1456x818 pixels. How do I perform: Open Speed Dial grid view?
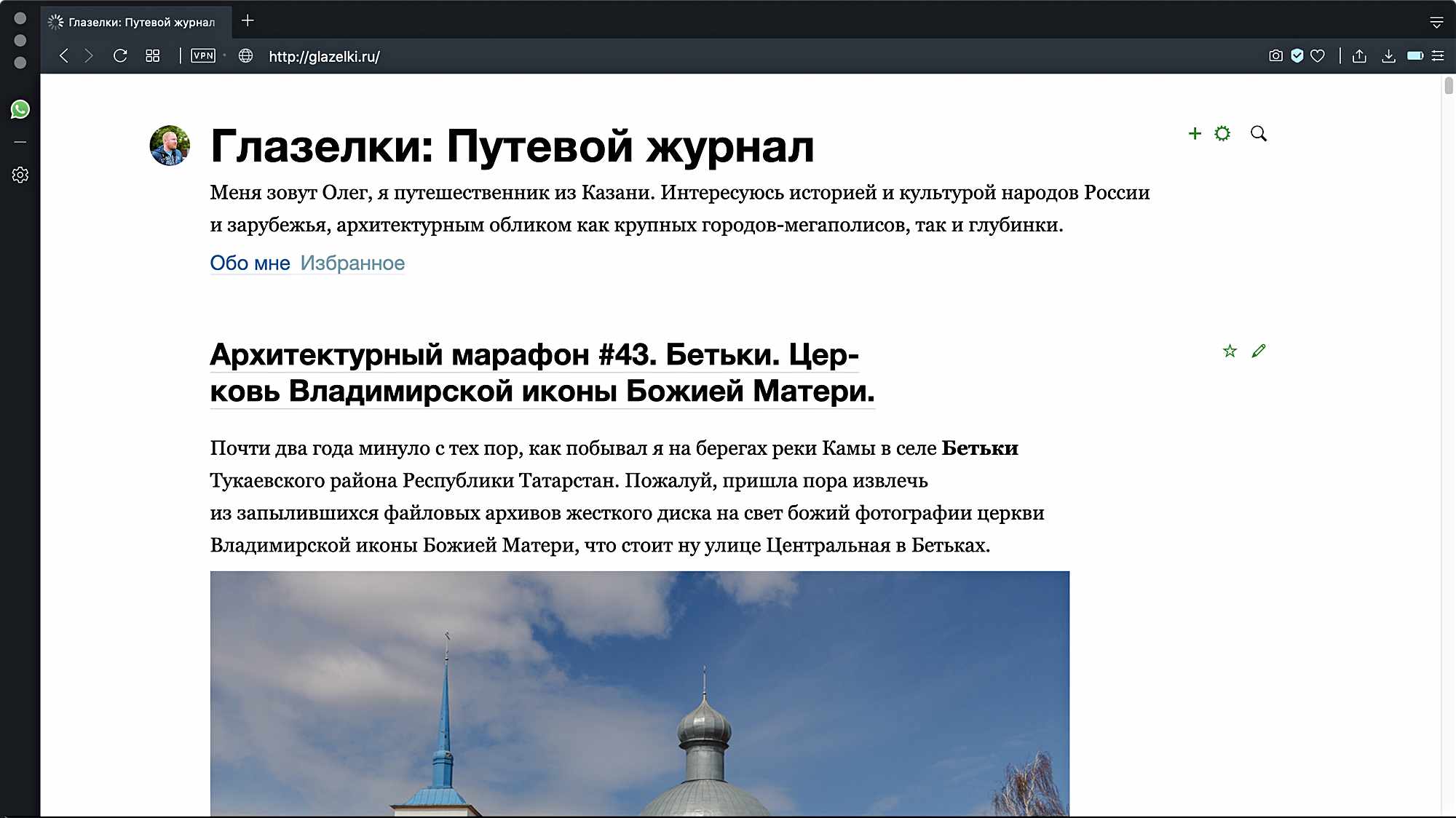152,56
